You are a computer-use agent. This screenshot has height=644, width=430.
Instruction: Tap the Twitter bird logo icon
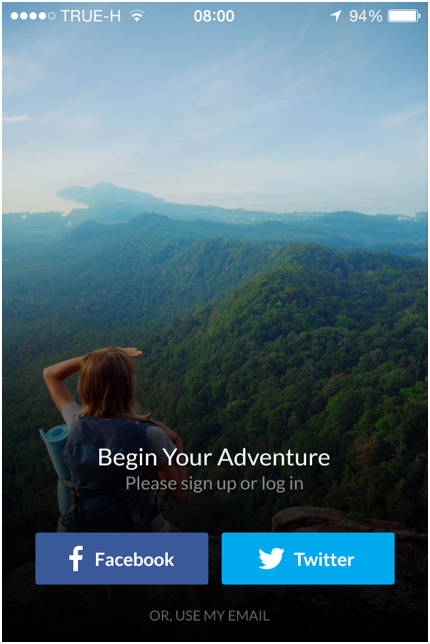point(271,558)
